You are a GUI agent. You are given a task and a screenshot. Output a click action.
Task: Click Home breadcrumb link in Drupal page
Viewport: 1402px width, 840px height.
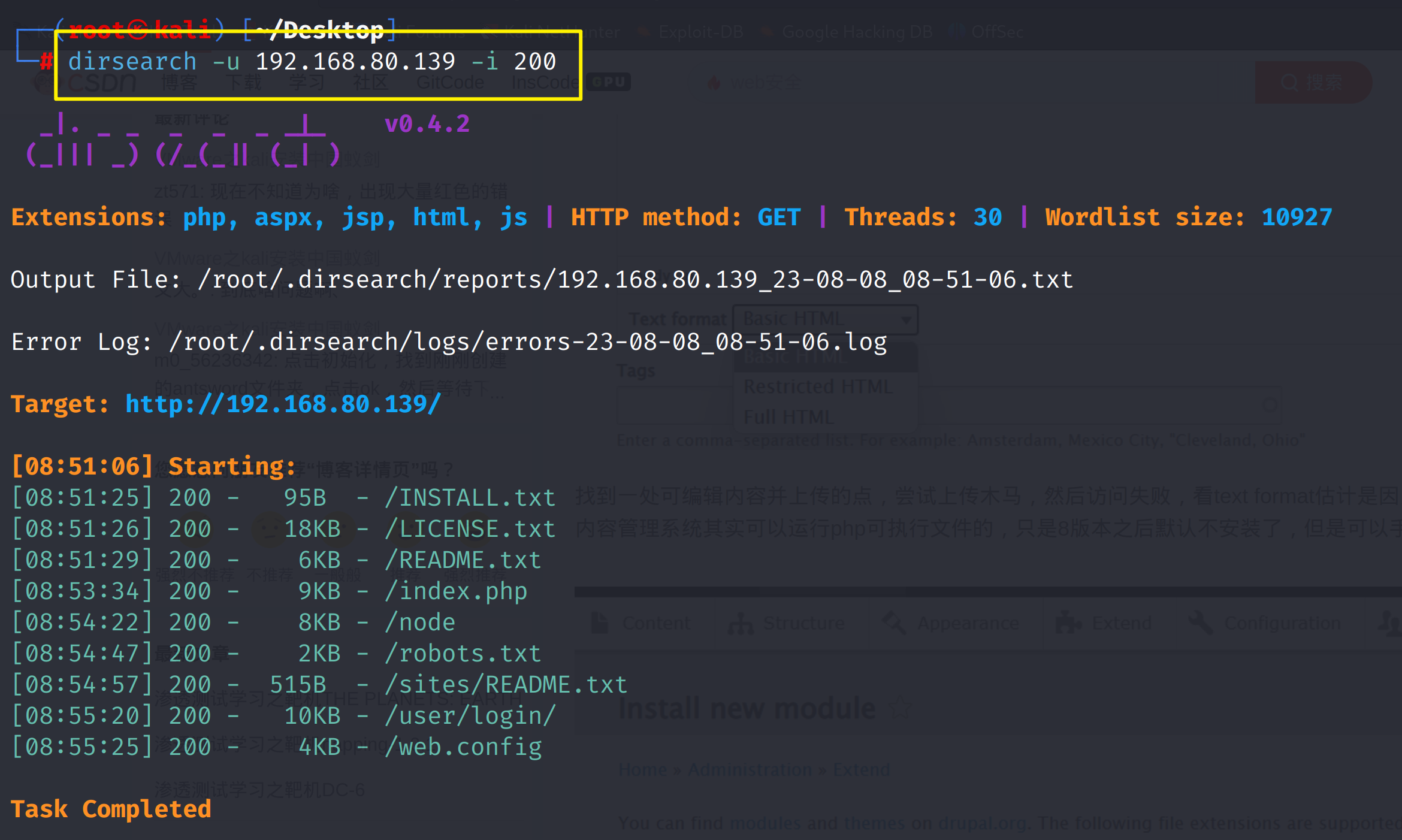[x=642, y=769]
